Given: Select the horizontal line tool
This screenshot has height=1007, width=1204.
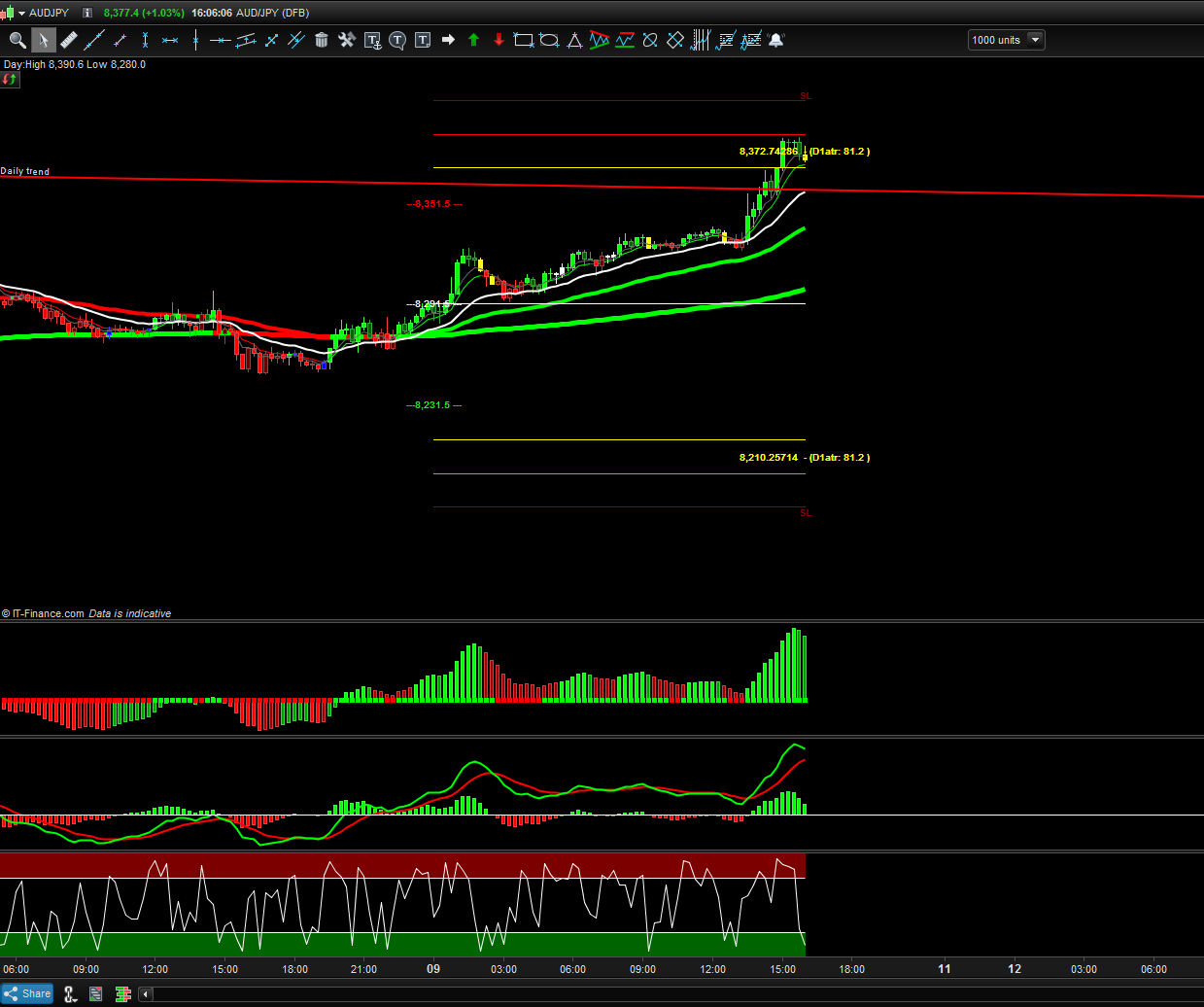Looking at the screenshot, I should pos(221,40).
